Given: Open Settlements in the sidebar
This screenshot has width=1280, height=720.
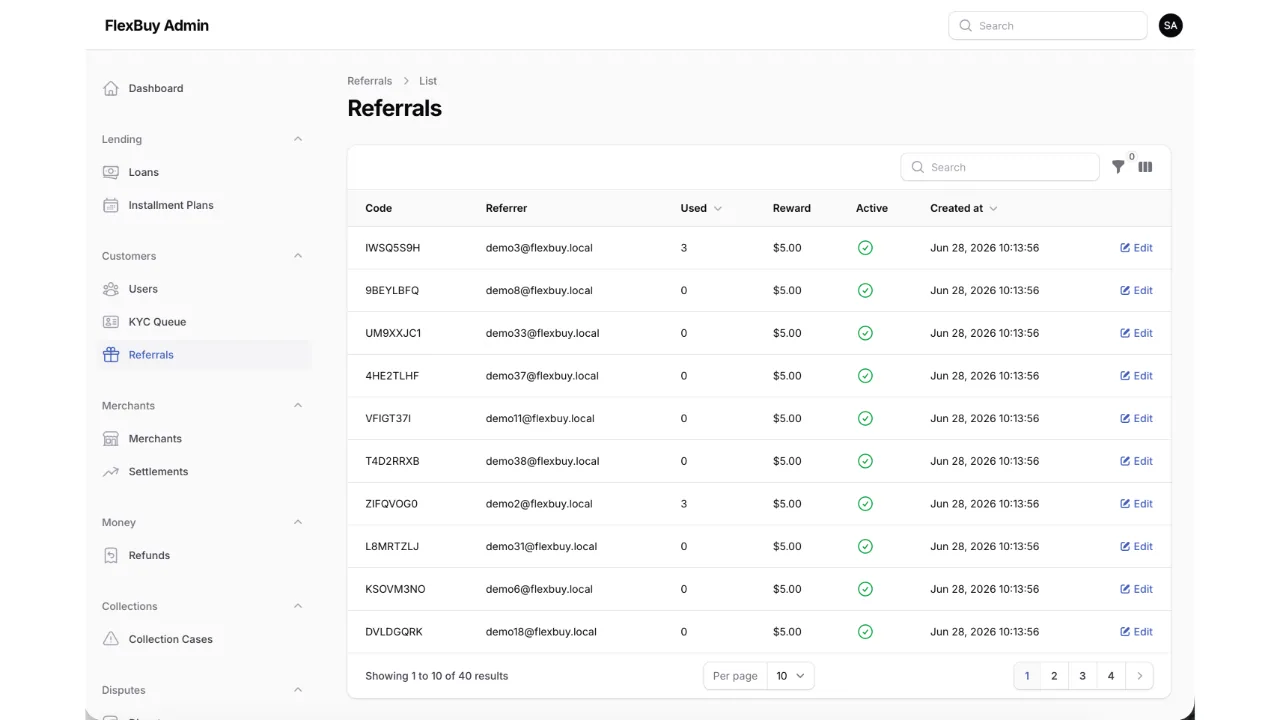Looking at the screenshot, I should pos(204,472).
